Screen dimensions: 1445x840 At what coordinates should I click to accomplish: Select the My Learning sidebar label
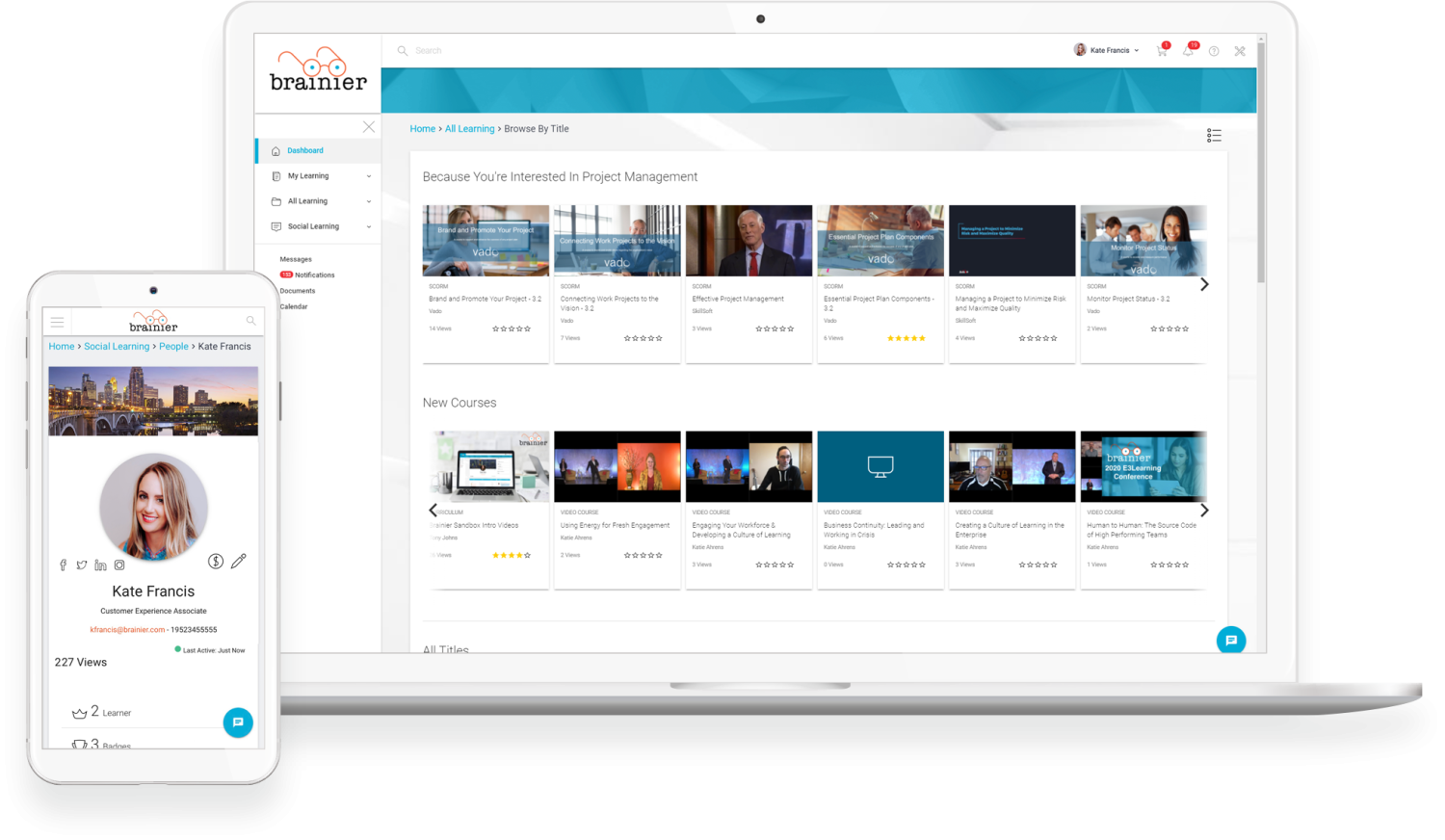(308, 176)
